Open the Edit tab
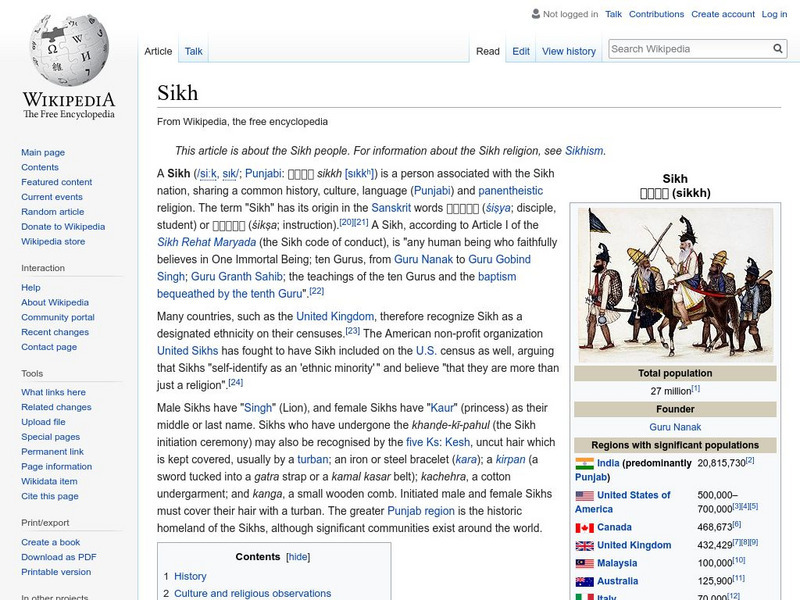 (521, 51)
